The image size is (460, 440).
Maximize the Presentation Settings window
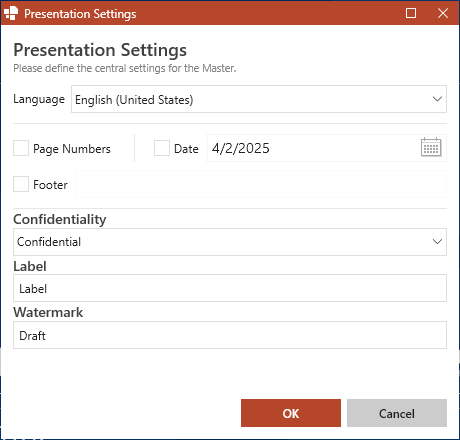(x=411, y=13)
